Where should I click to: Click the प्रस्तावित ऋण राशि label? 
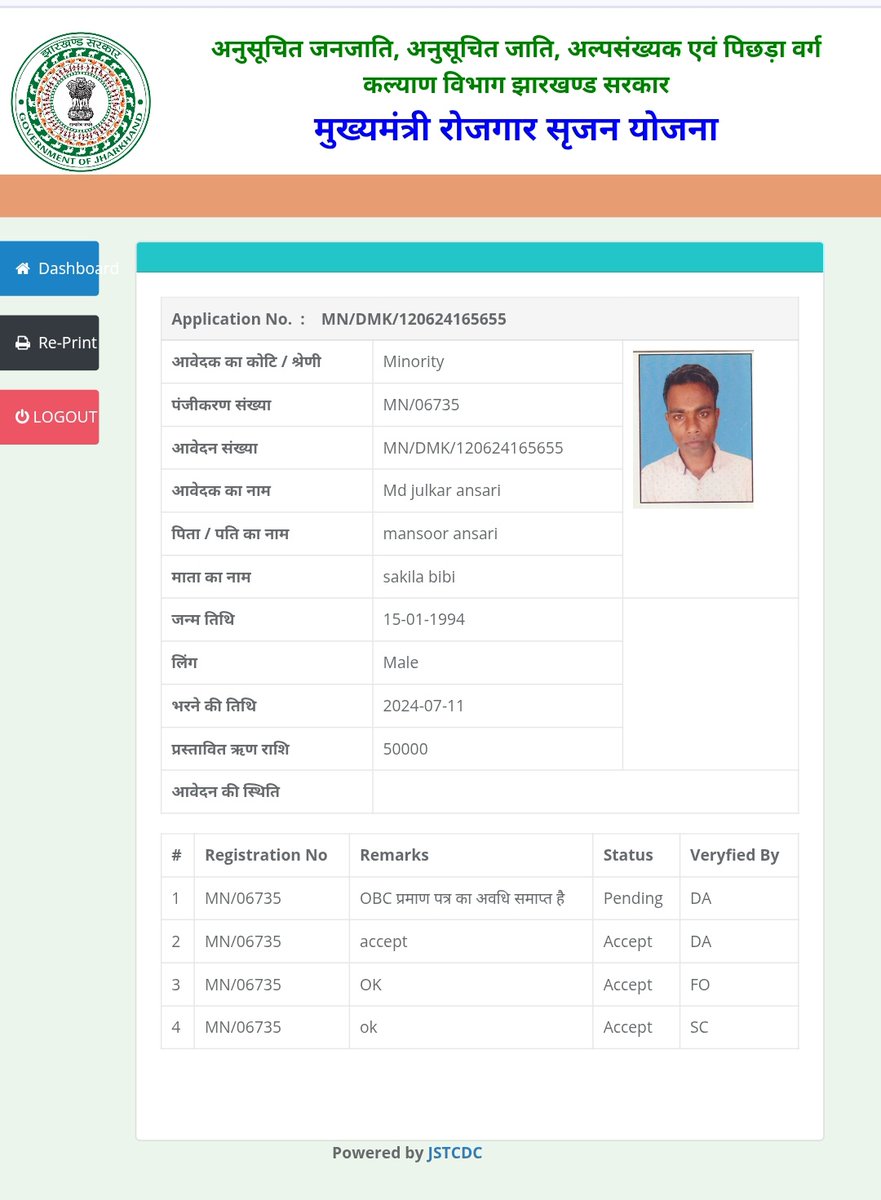click(230, 749)
